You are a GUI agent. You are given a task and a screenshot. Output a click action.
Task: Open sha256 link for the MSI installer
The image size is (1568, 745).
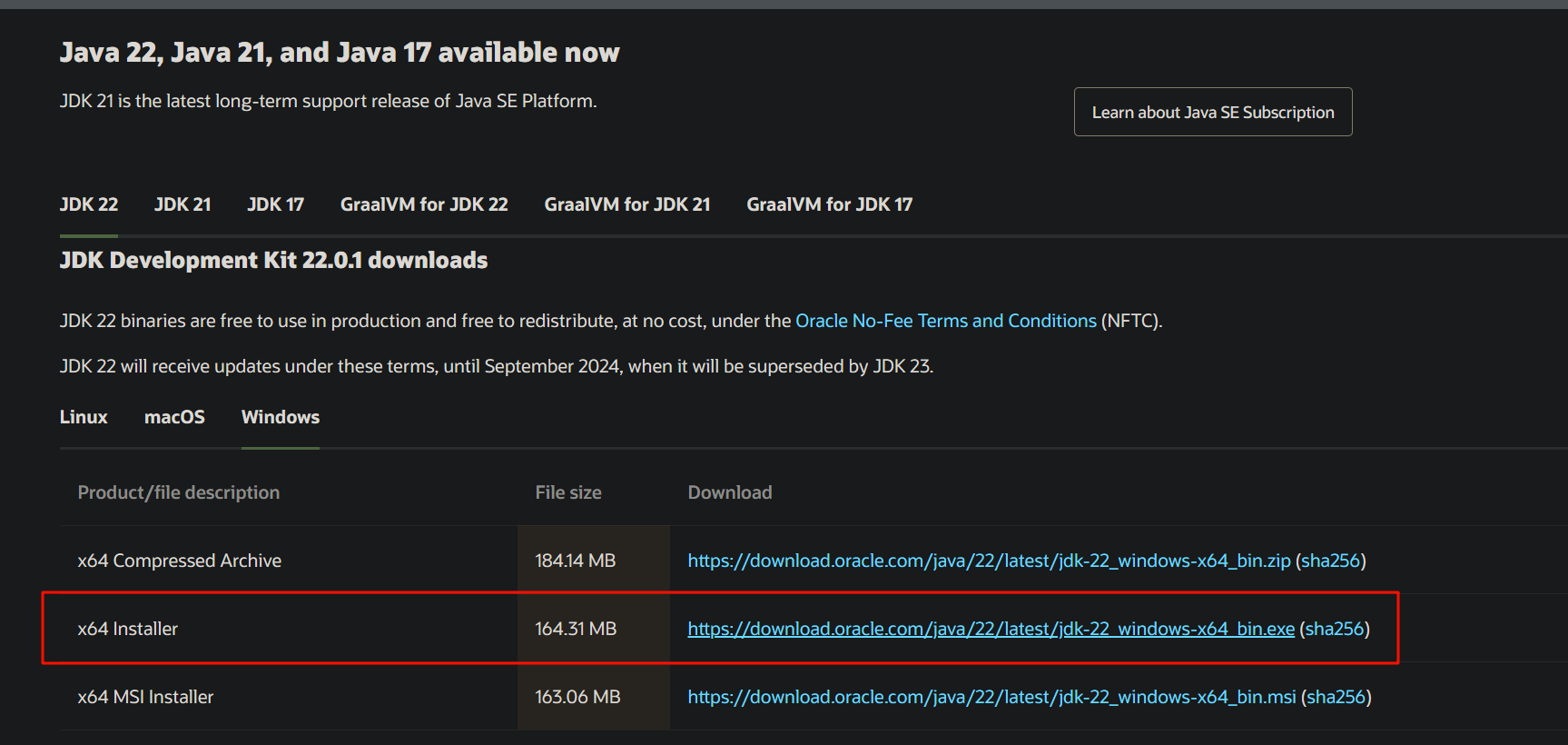tap(1336, 697)
